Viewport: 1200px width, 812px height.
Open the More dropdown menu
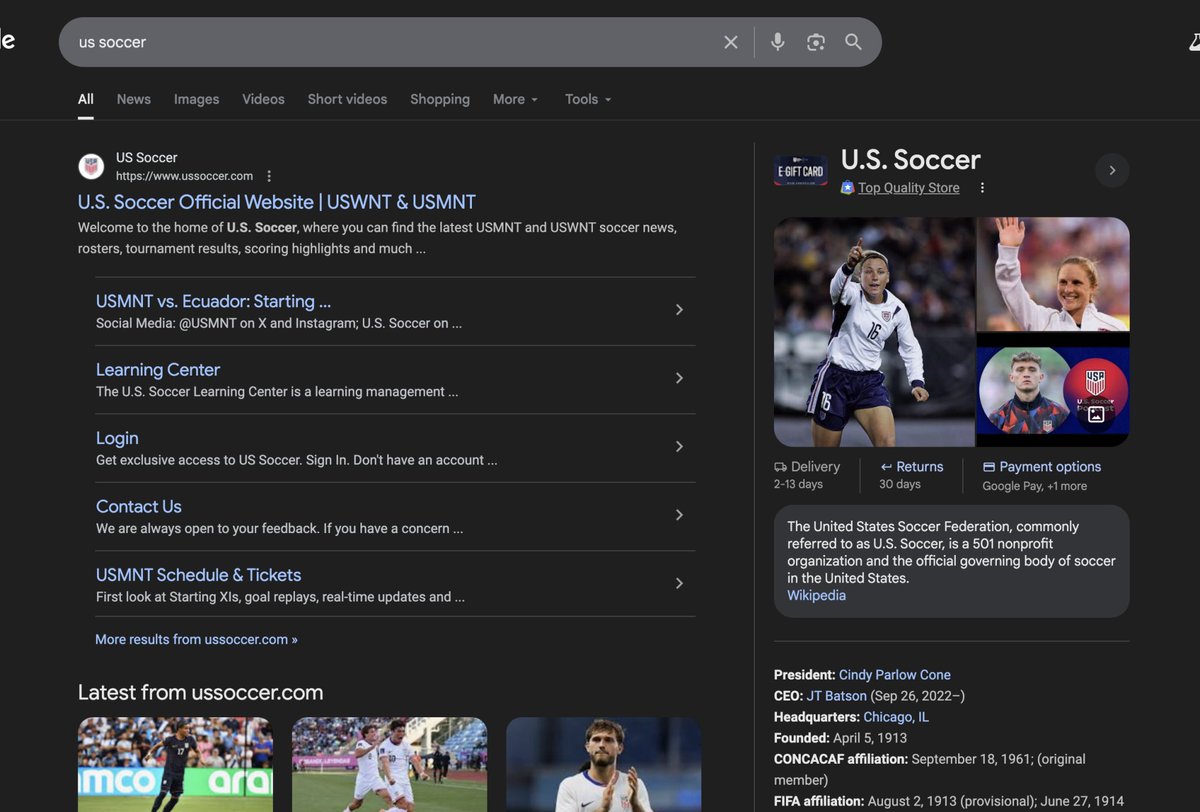(x=515, y=99)
